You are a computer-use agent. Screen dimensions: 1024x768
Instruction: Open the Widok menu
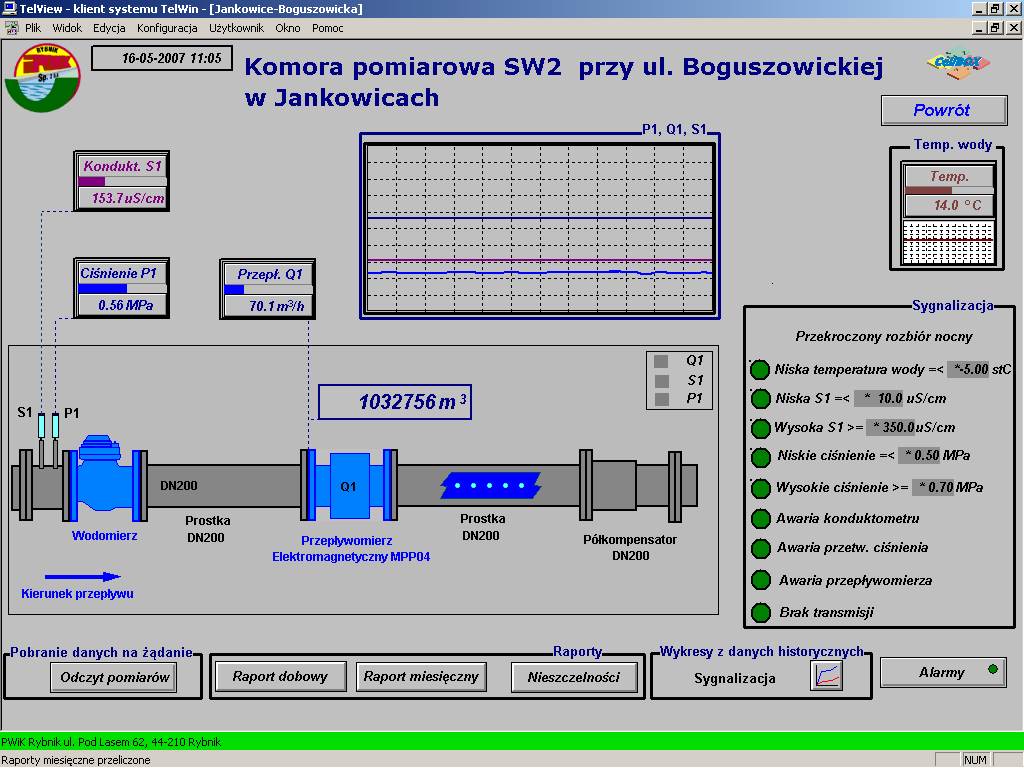[x=67, y=28]
